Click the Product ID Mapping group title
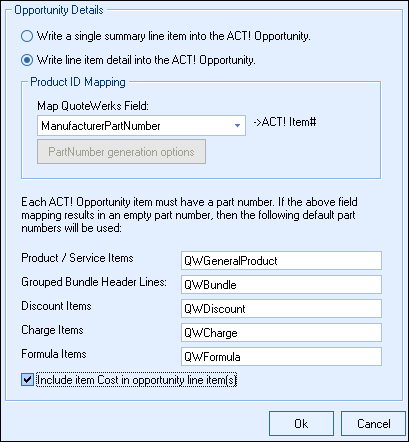This screenshot has width=409, height=442. click(x=78, y=82)
